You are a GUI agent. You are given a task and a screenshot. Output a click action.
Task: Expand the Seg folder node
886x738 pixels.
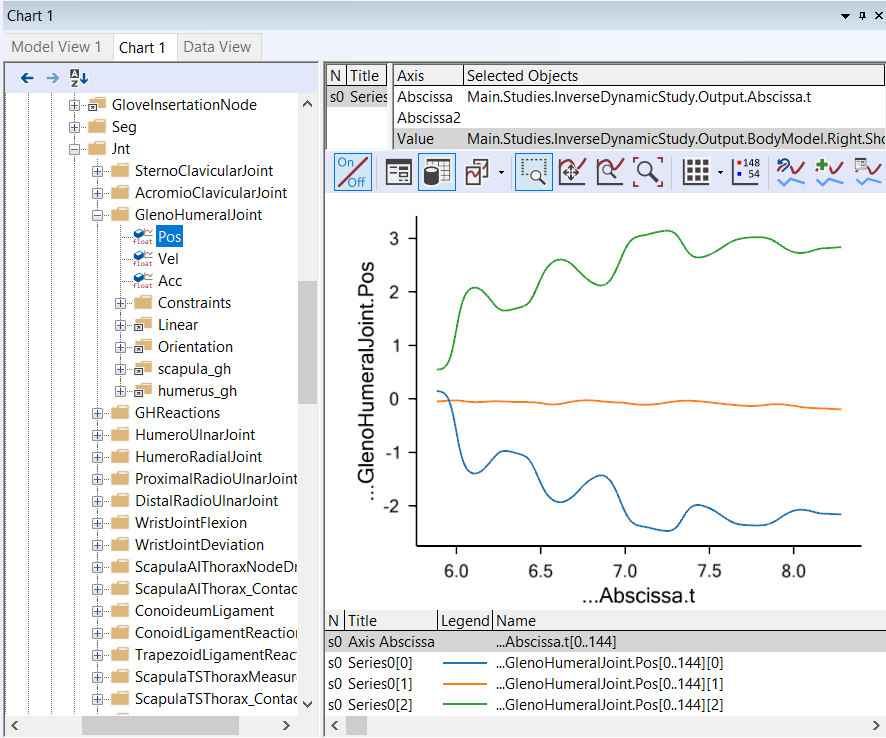[74, 127]
